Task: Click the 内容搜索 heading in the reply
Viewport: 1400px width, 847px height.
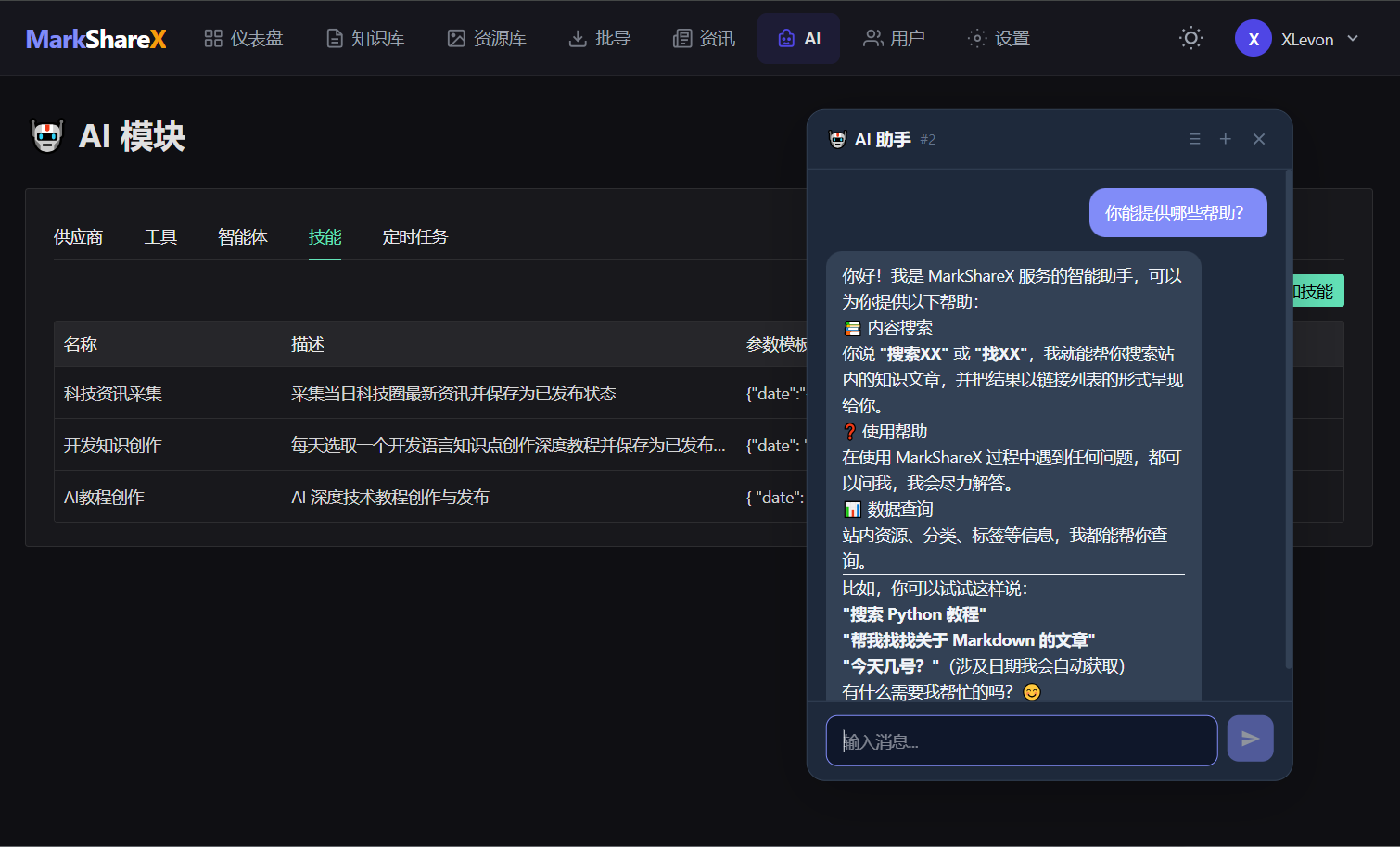Action: 888,328
